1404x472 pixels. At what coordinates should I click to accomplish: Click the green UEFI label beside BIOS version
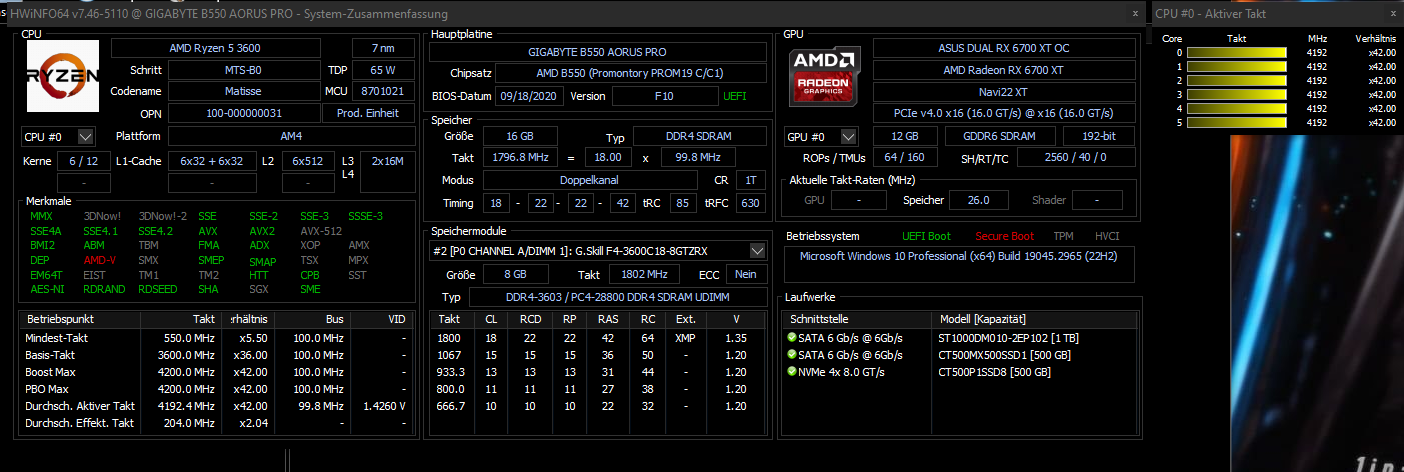click(734, 96)
